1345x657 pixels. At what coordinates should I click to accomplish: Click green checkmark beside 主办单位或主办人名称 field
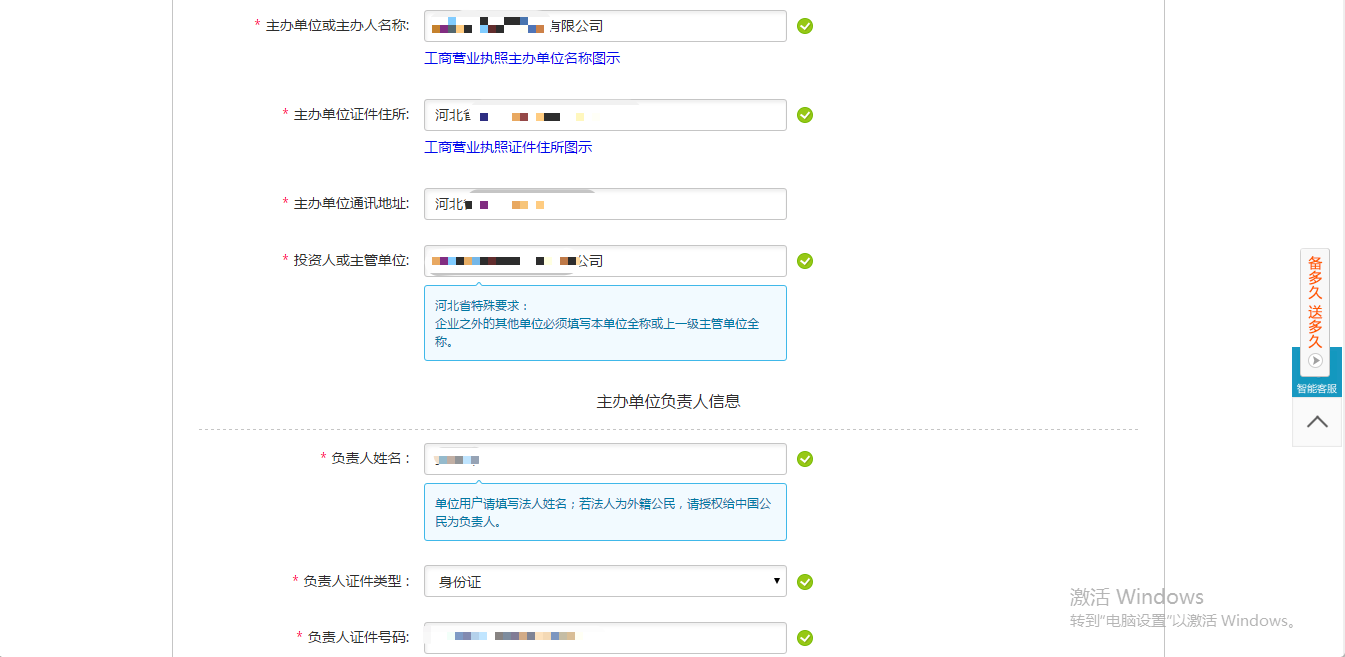click(805, 26)
